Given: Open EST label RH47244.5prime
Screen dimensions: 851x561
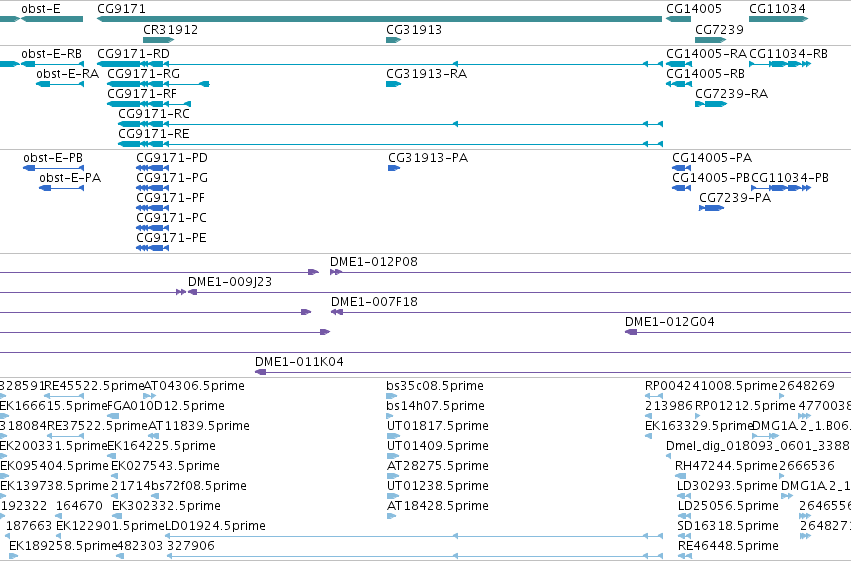Looking at the screenshot, I should click(726, 467).
